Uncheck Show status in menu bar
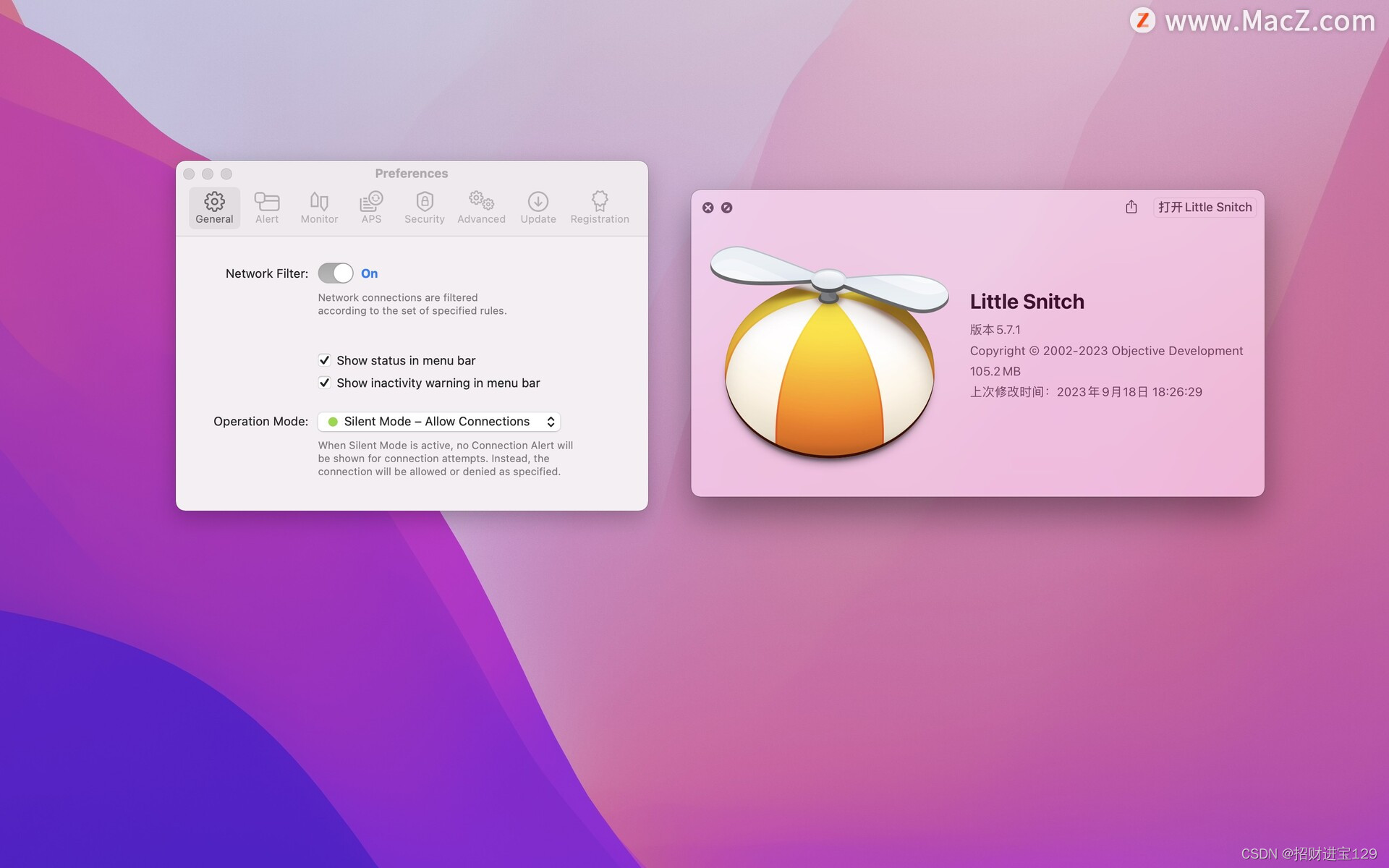 tap(324, 360)
